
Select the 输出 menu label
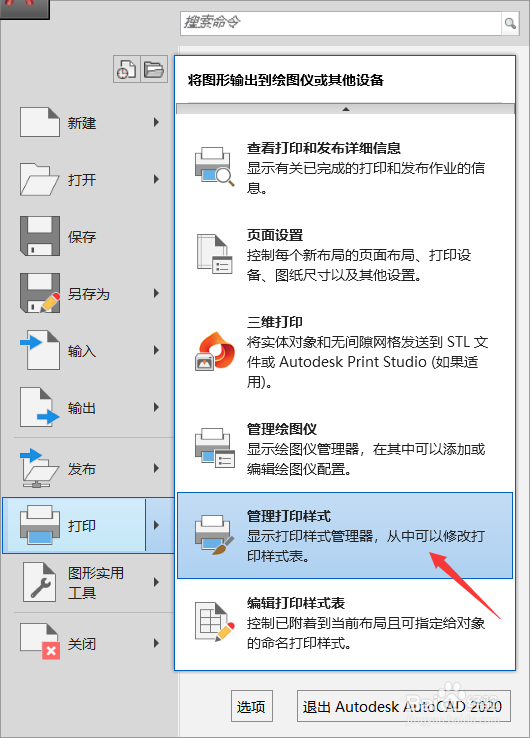82,408
